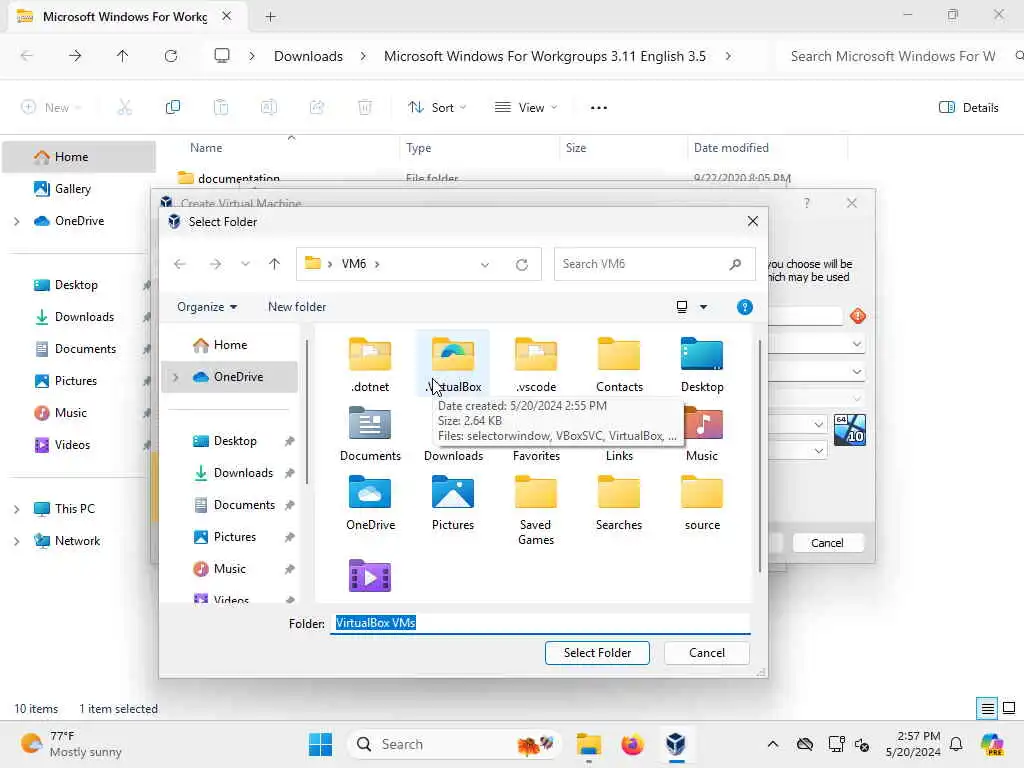Viewport: 1024px width, 768px height.
Task: Open the Documents folder in the file grid
Action: (x=370, y=434)
